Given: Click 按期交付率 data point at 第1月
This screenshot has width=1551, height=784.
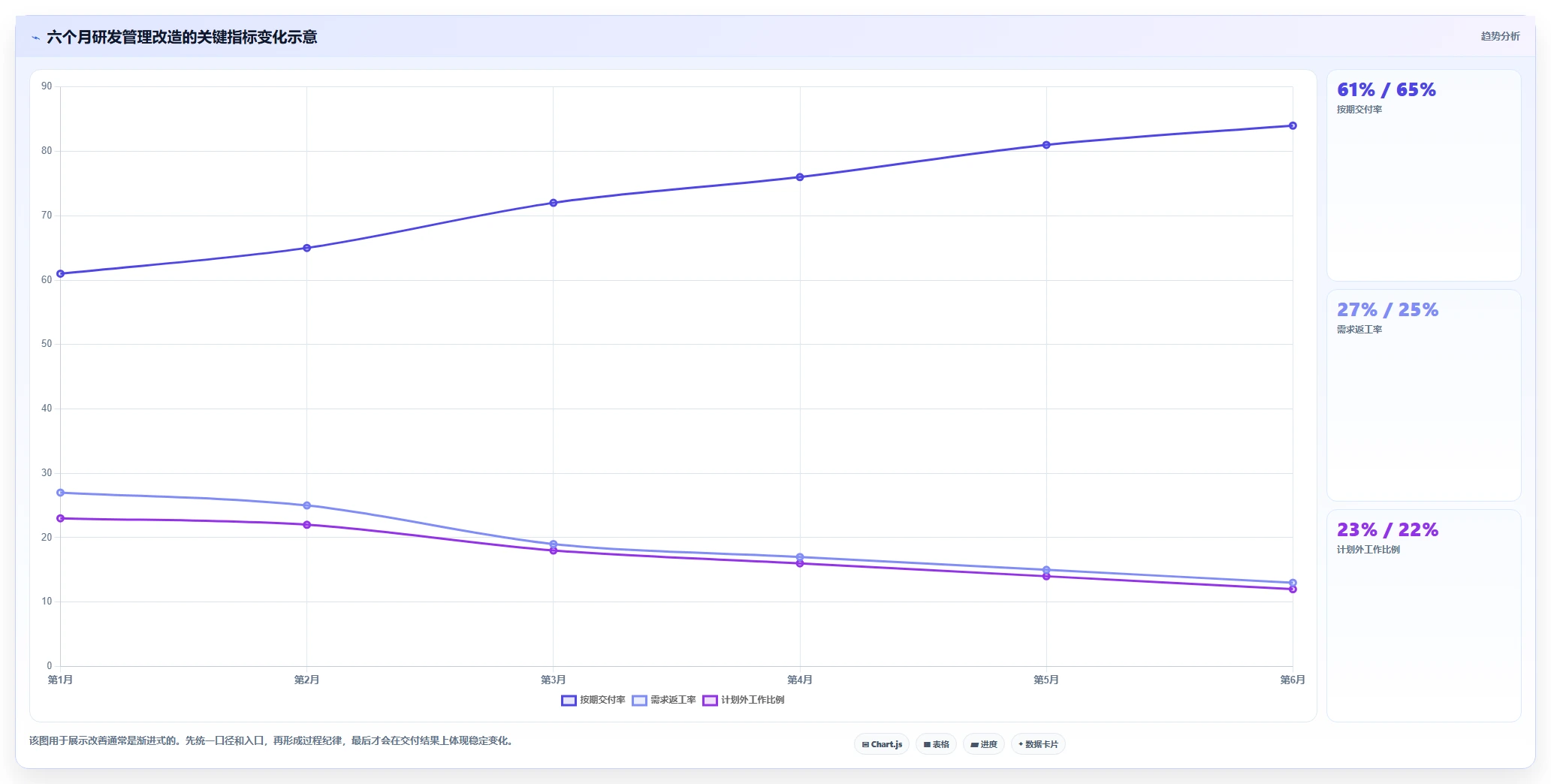Looking at the screenshot, I should (60, 273).
